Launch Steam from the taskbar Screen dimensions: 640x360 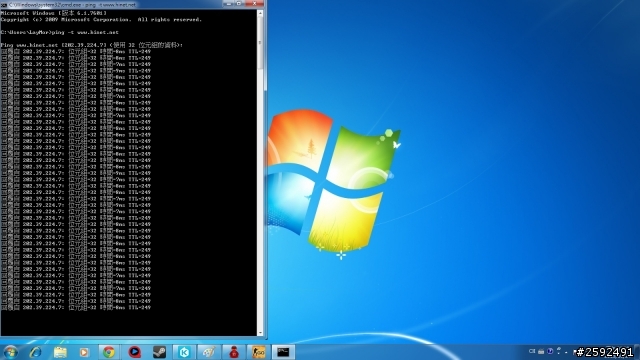(x=159, y=352)
